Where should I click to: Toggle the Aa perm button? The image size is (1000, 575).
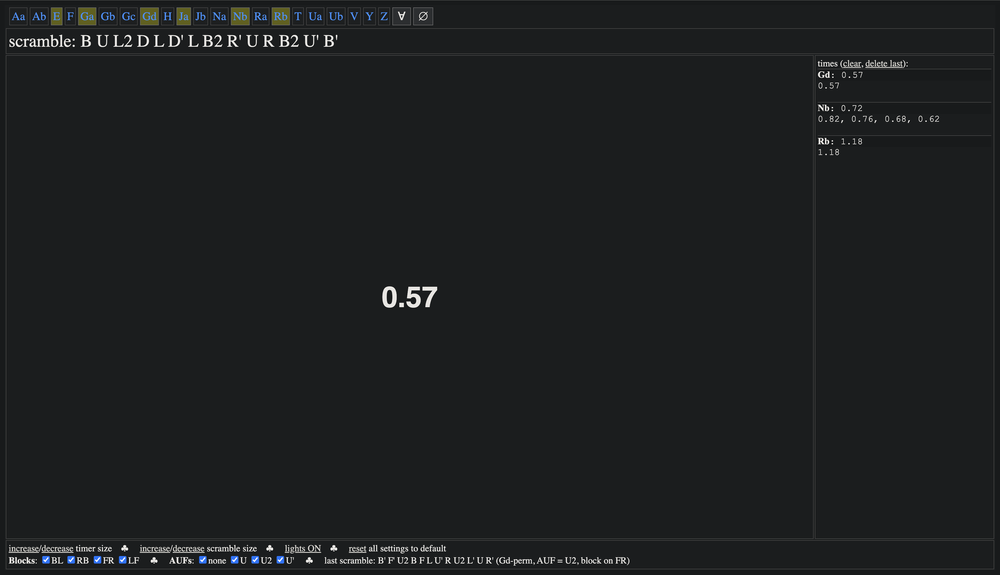coord(18,16)
